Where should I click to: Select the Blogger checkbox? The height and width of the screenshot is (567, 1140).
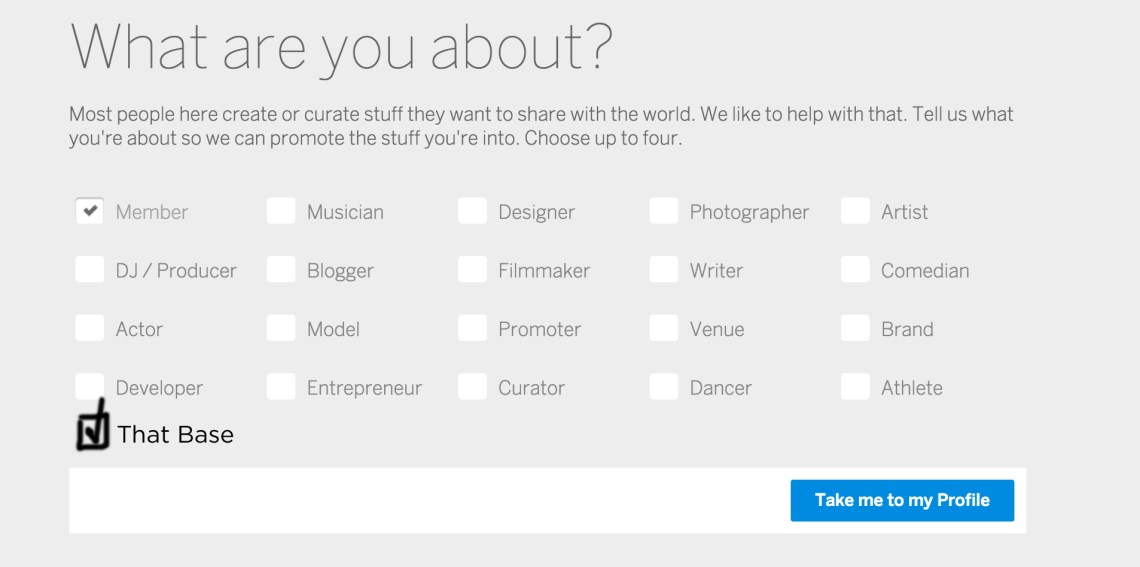click(x=281, y=270)
